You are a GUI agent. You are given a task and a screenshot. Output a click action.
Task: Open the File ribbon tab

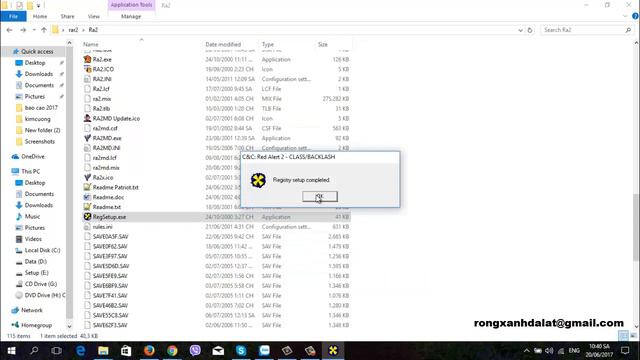[13, 16]
